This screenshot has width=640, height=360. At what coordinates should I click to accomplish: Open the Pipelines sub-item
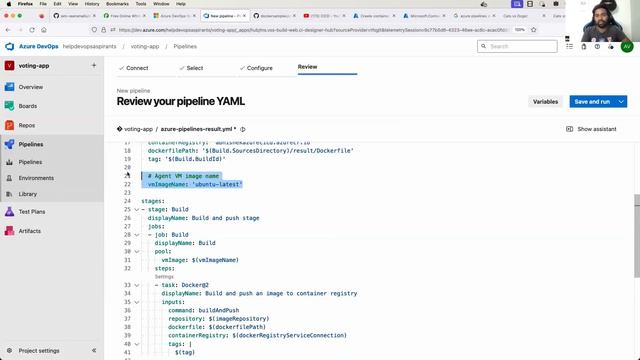[30, 162]
